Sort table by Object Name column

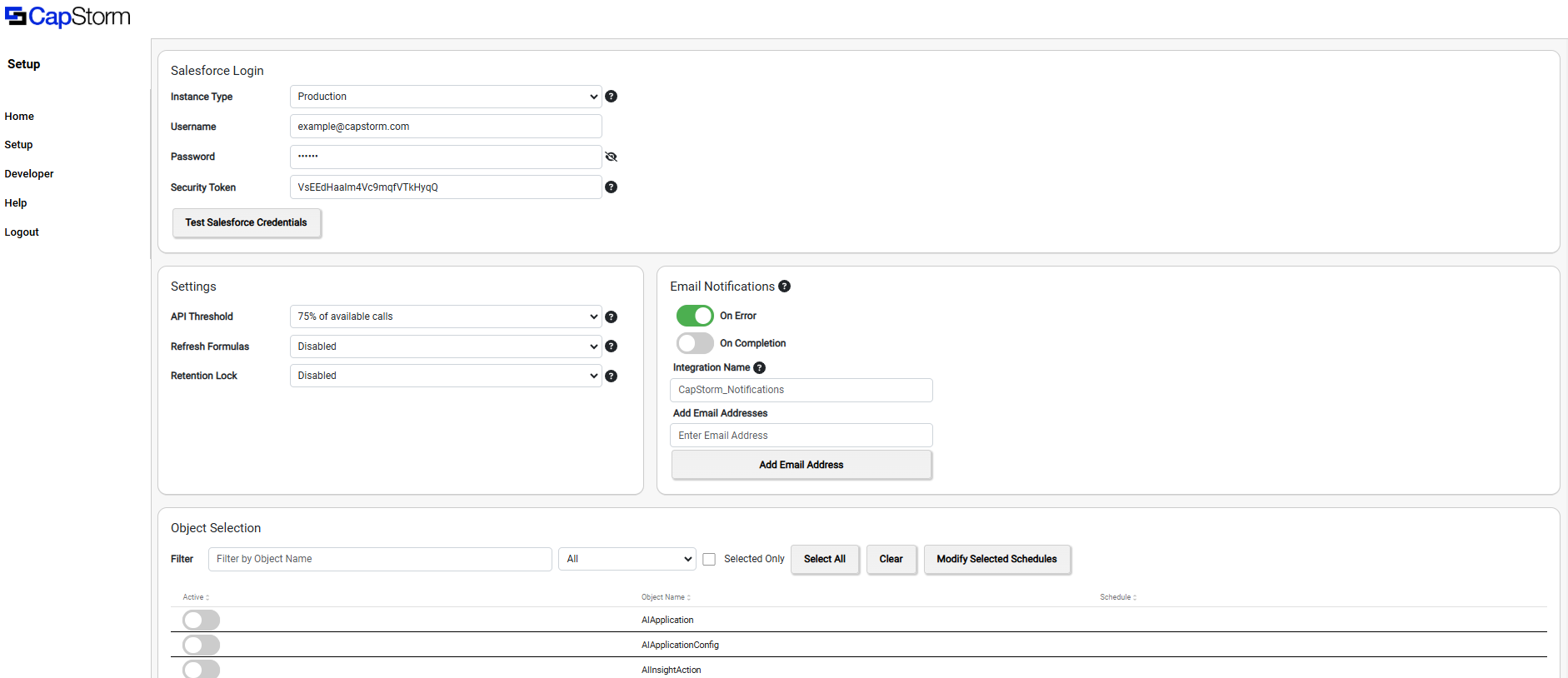pos(666,597)
